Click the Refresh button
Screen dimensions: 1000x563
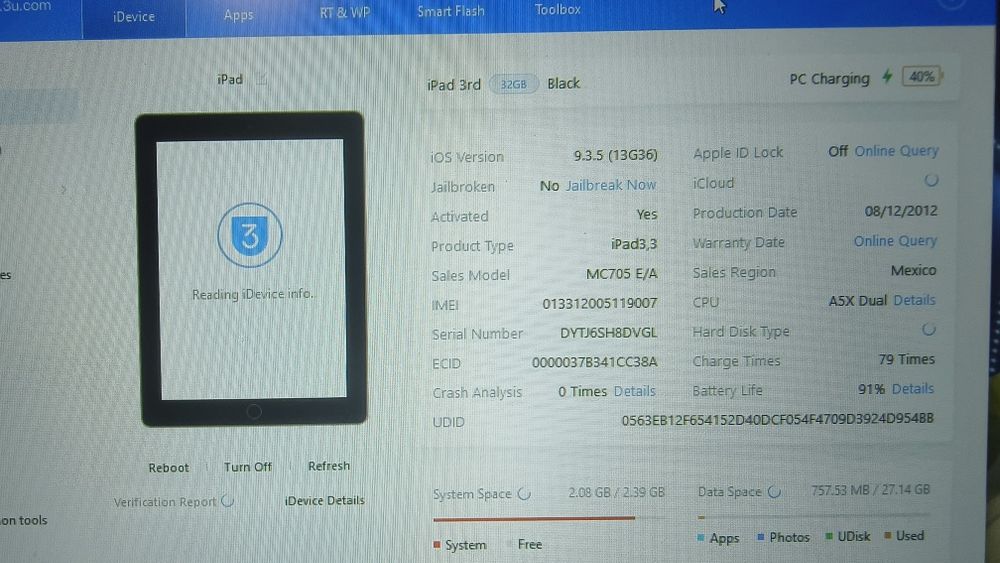tap(328, 465)
